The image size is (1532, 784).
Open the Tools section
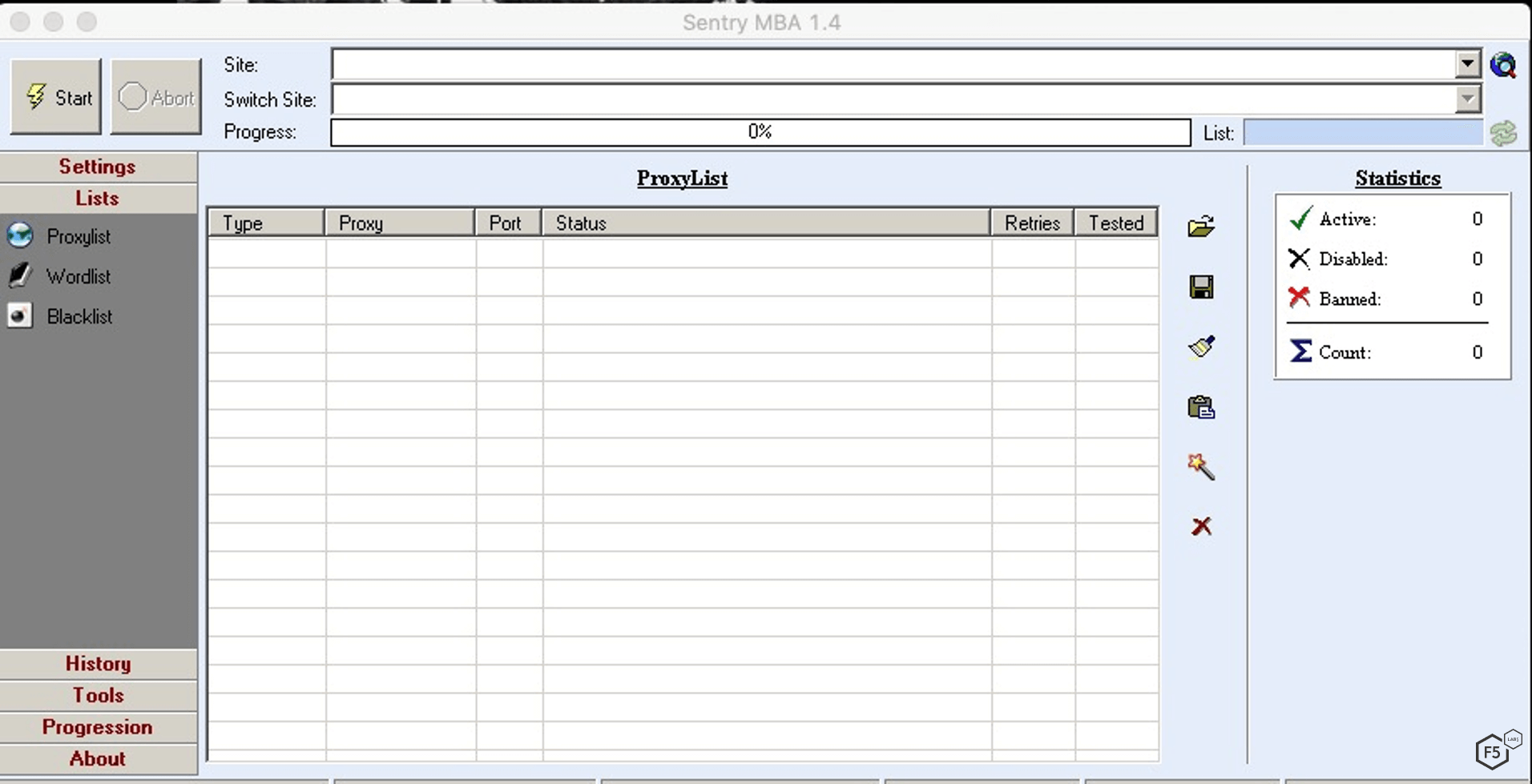pyautogui.click(x=98, y=695)
